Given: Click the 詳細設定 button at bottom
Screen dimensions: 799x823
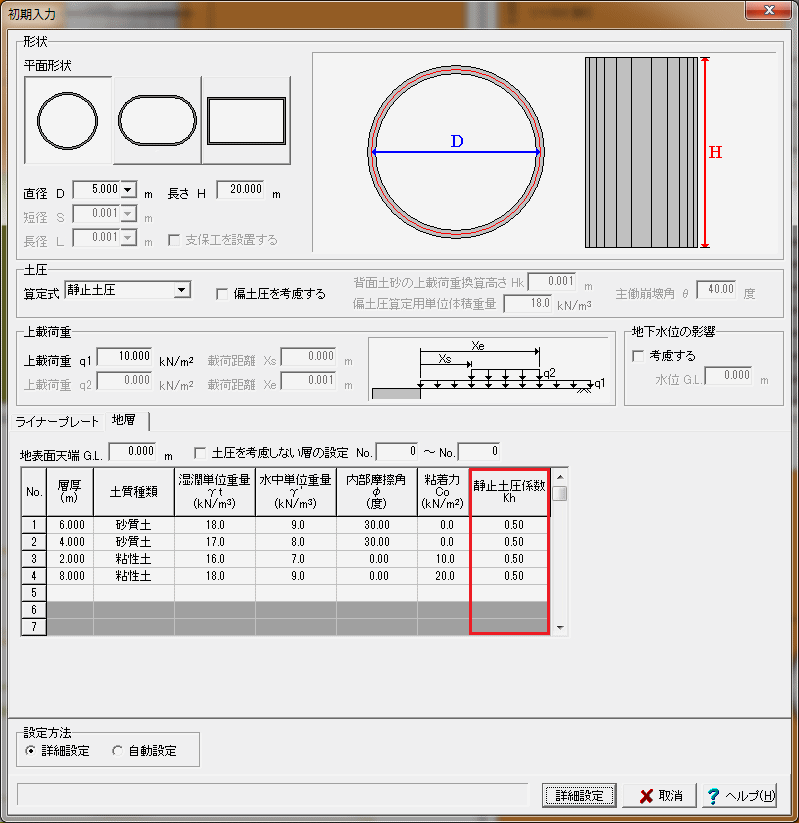Looking at the screenshot, I should click(x=579, y=796).
